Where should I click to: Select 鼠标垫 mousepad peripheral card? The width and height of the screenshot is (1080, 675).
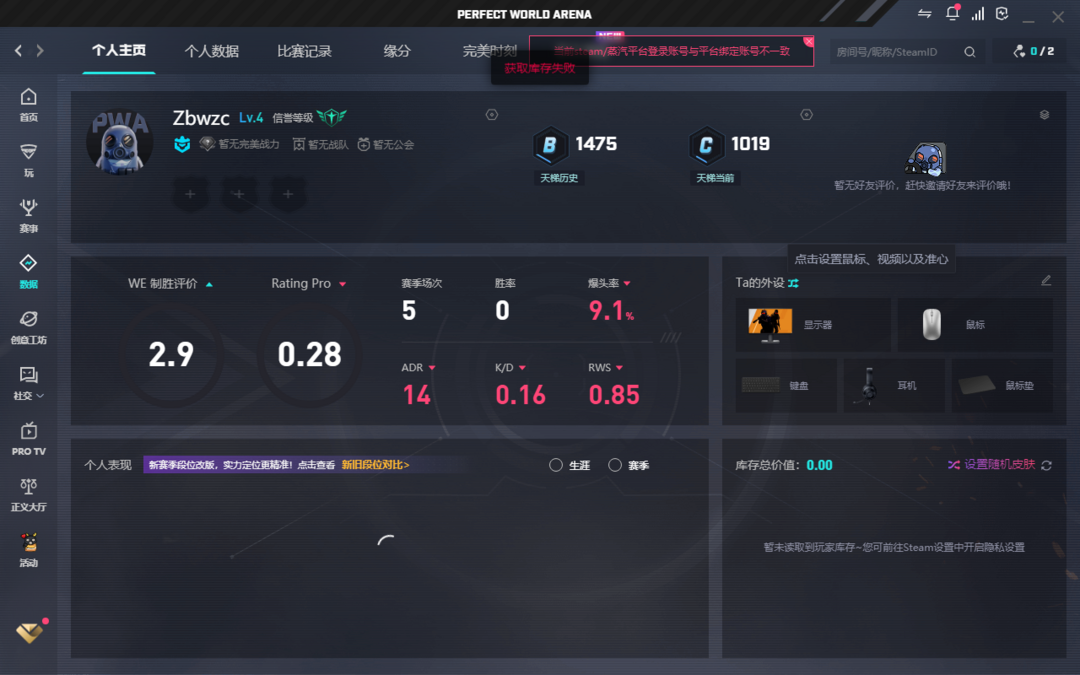click(x=1002, y=386)
